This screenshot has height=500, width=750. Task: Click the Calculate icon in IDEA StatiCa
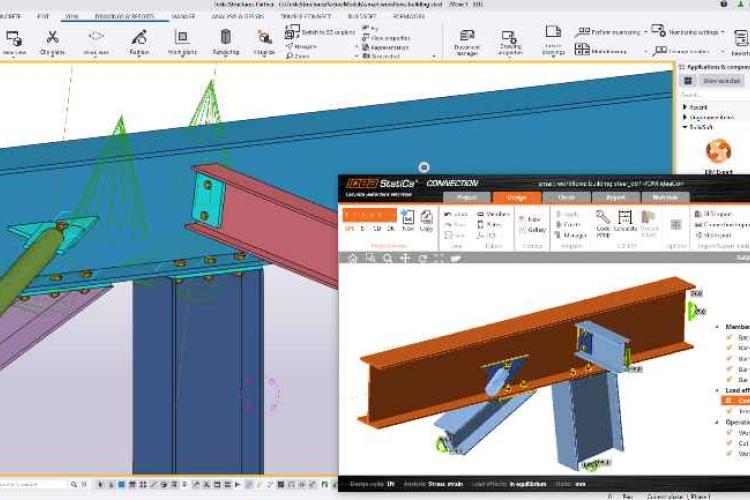pyautogui.click(x=624, y=217)
